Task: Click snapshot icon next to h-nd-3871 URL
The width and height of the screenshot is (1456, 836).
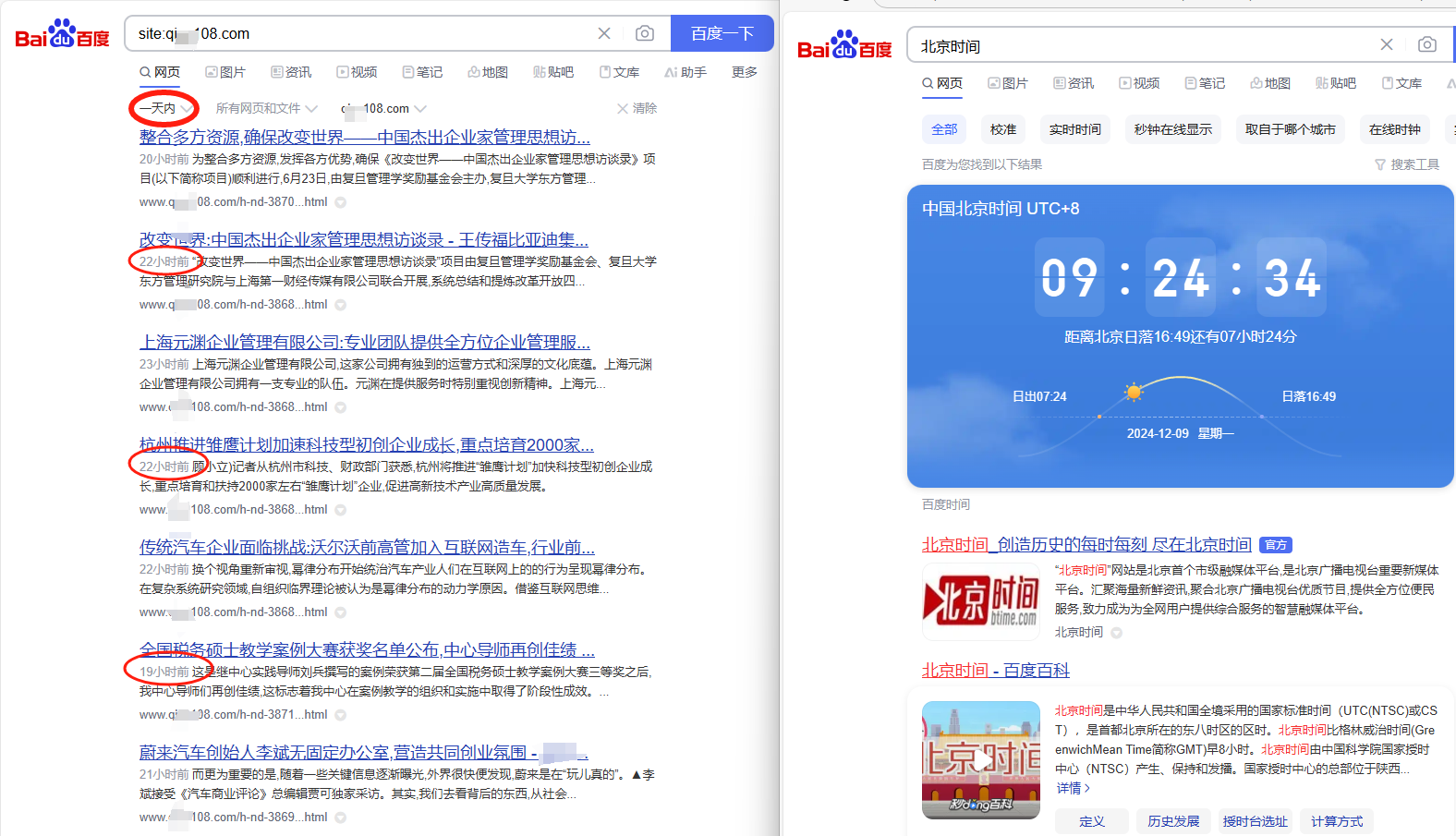Action: coord(340,715)
